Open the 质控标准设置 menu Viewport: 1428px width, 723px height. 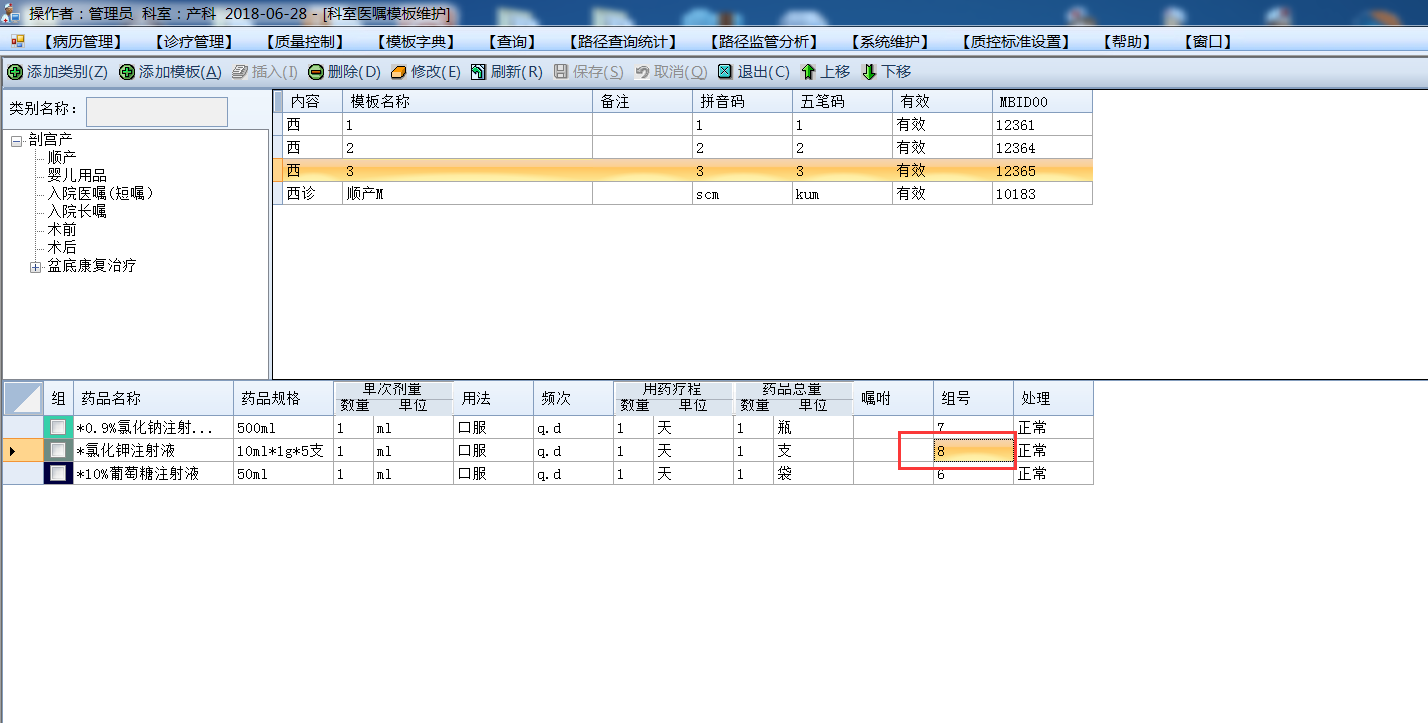[1015, 42]
